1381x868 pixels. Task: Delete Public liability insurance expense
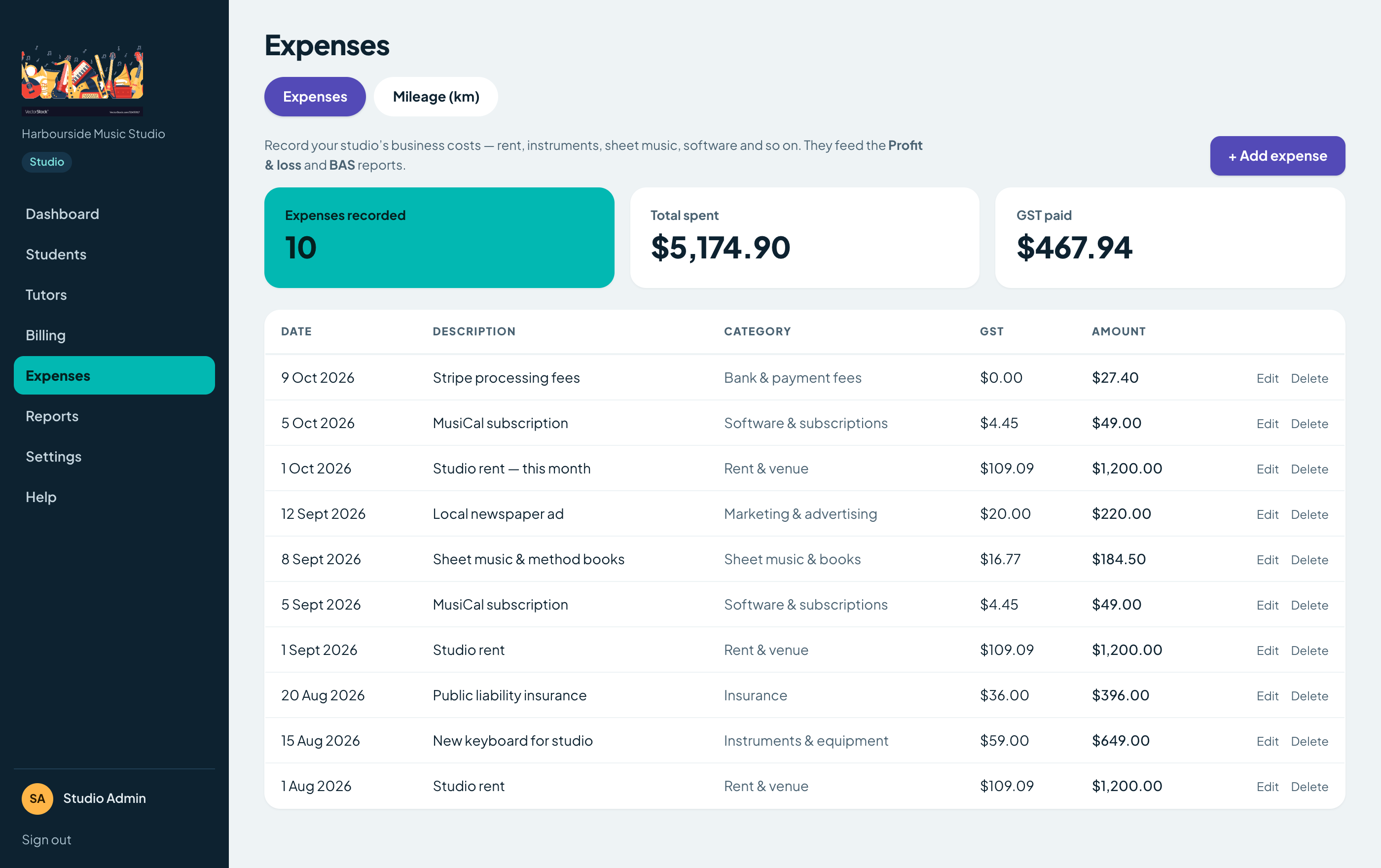pos(1308,696)
